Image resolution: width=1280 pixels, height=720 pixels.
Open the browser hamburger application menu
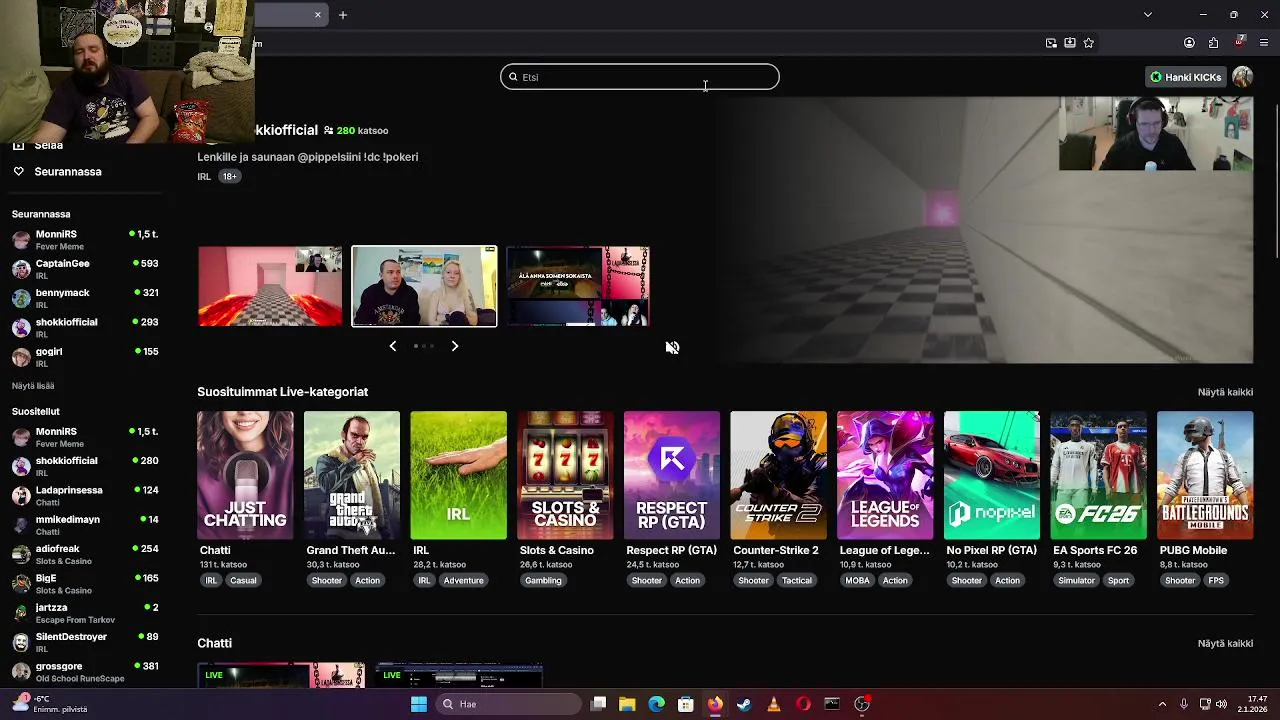pos(1265,43)
